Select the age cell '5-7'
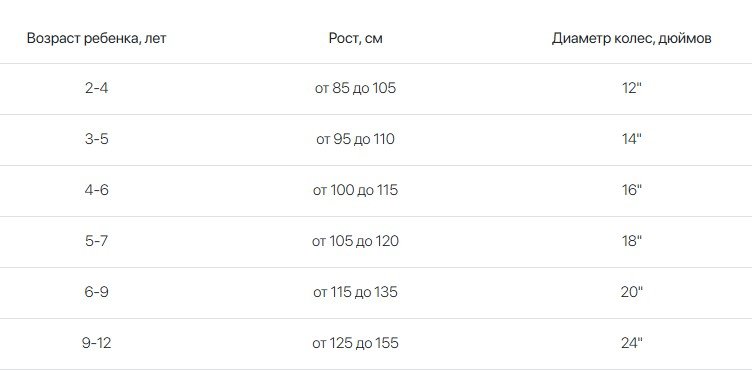Viewport: 752px width, 370px height. (96, 241)
